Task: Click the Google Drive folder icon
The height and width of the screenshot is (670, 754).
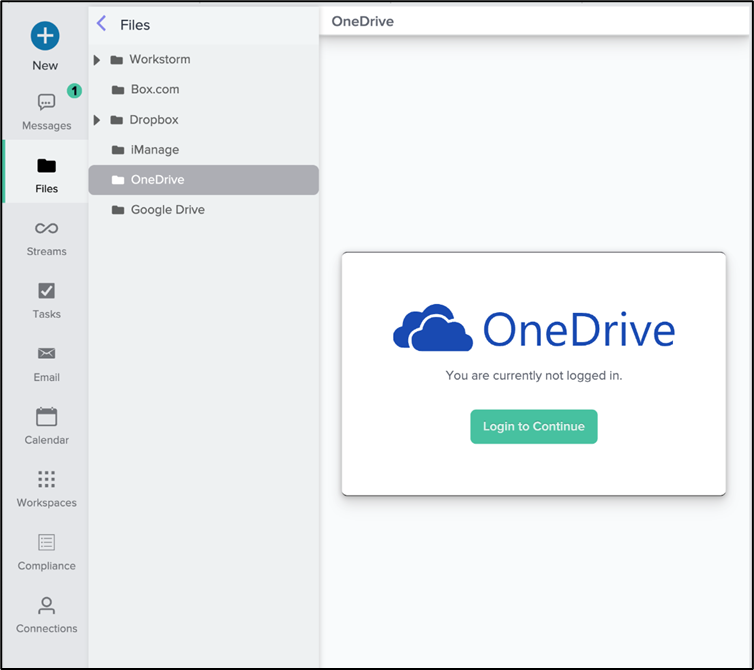Action: [118, 210]
